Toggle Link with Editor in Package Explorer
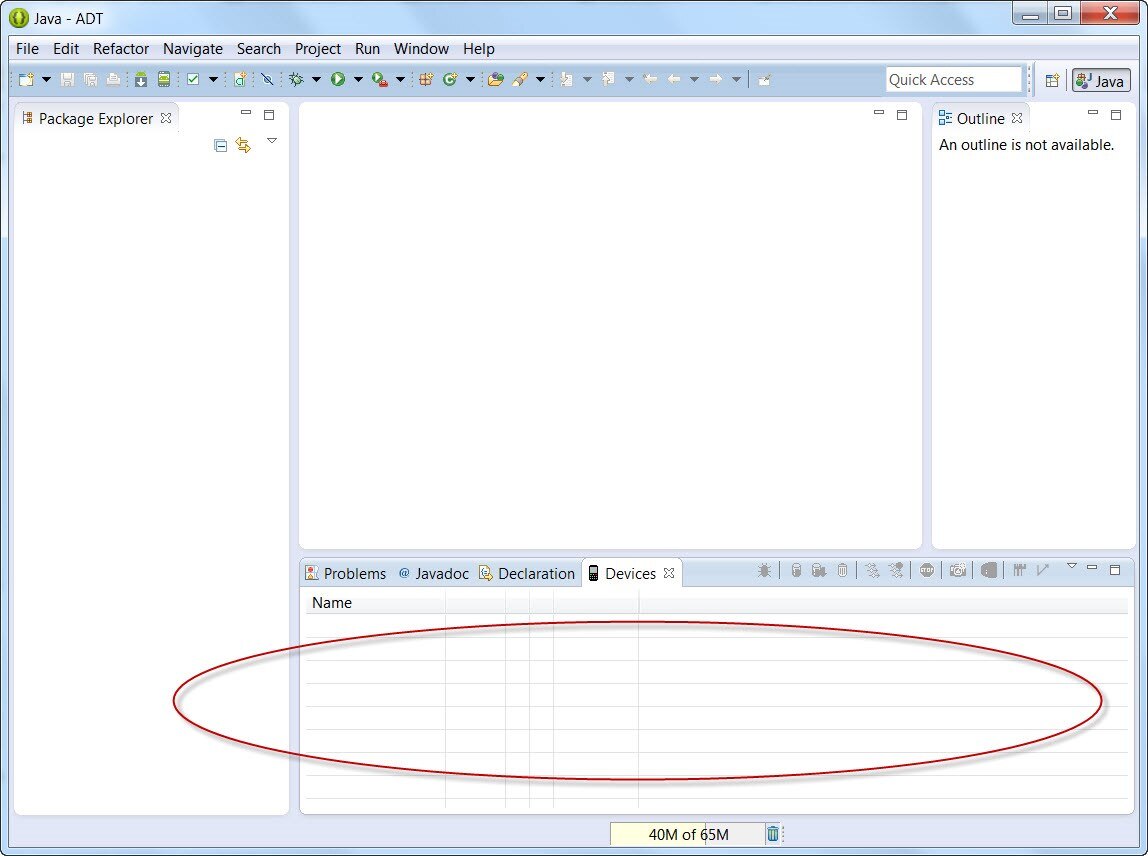The width and height of the screenshot is (1148, 856). 243,146
